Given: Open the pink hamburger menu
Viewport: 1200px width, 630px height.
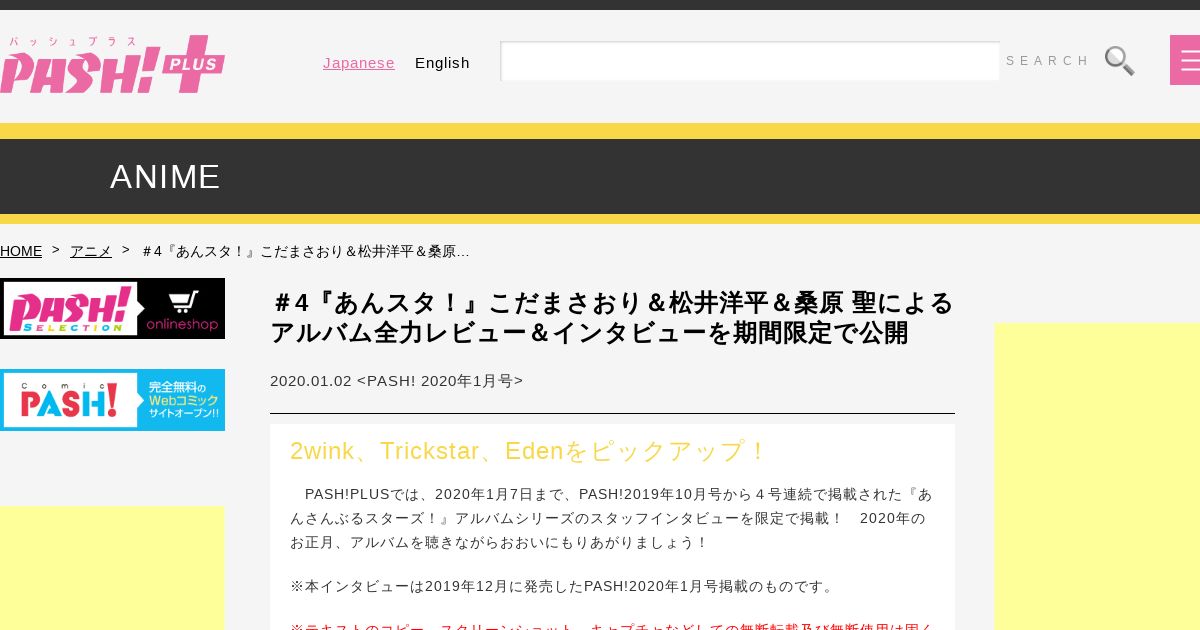Looking at the screenshot, I should tap(1185, 60).
